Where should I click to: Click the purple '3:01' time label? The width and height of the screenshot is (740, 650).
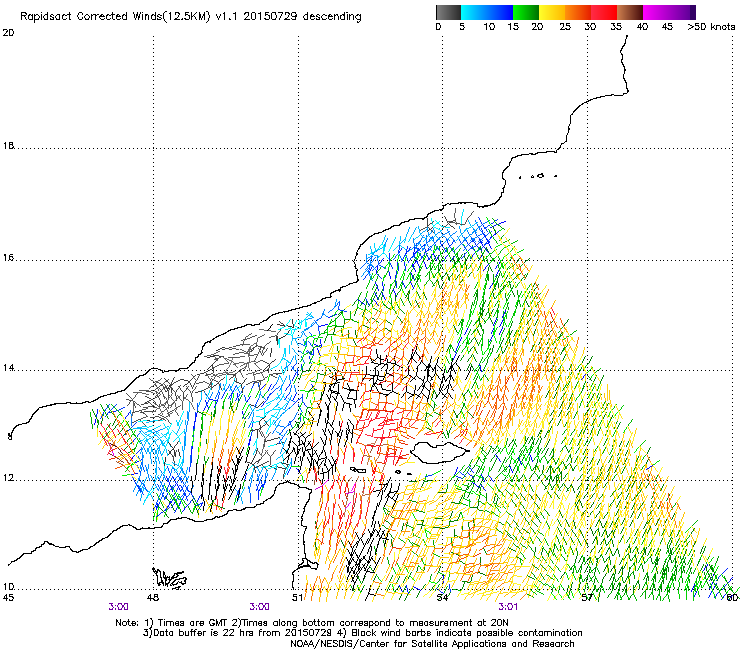click(508, 607)
